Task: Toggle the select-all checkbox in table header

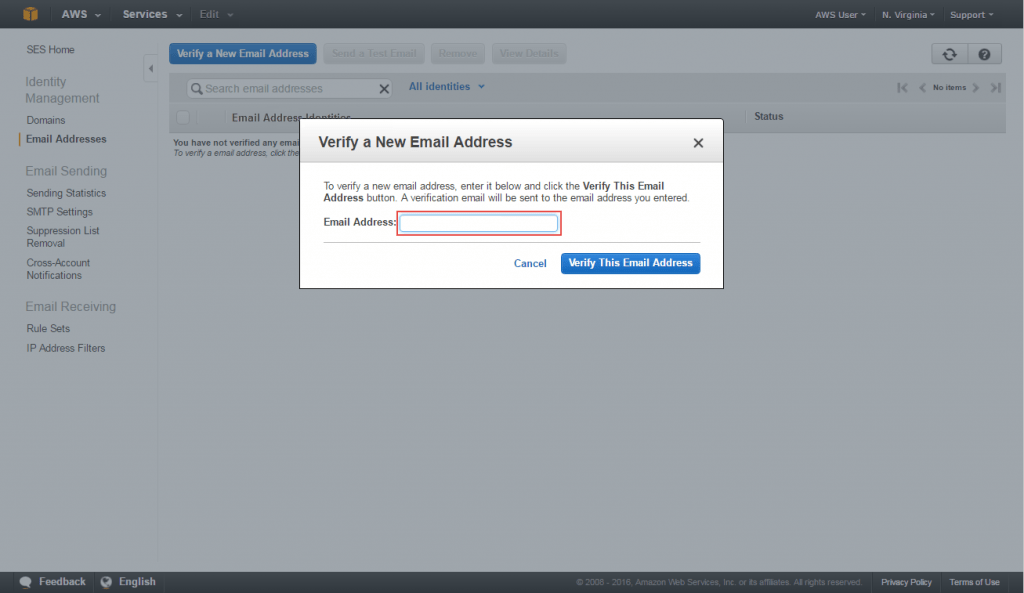Action: (183, 117)
